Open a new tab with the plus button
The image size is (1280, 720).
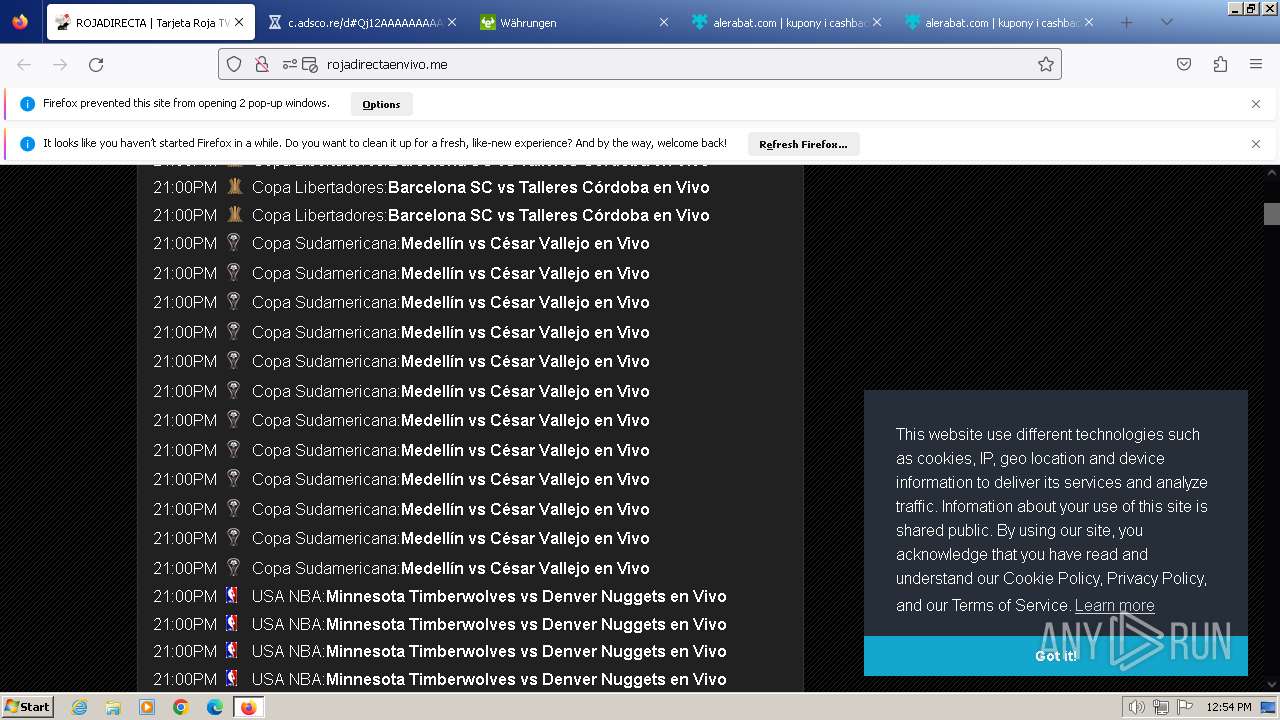click(x=1127, y=22)
